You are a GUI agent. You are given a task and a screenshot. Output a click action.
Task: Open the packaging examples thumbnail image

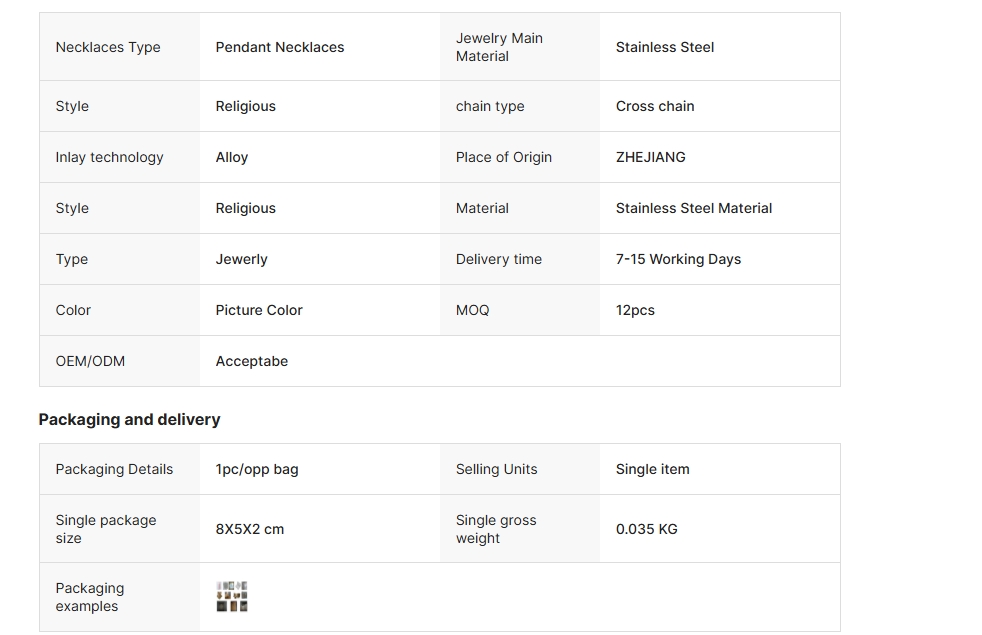(232, 597)
